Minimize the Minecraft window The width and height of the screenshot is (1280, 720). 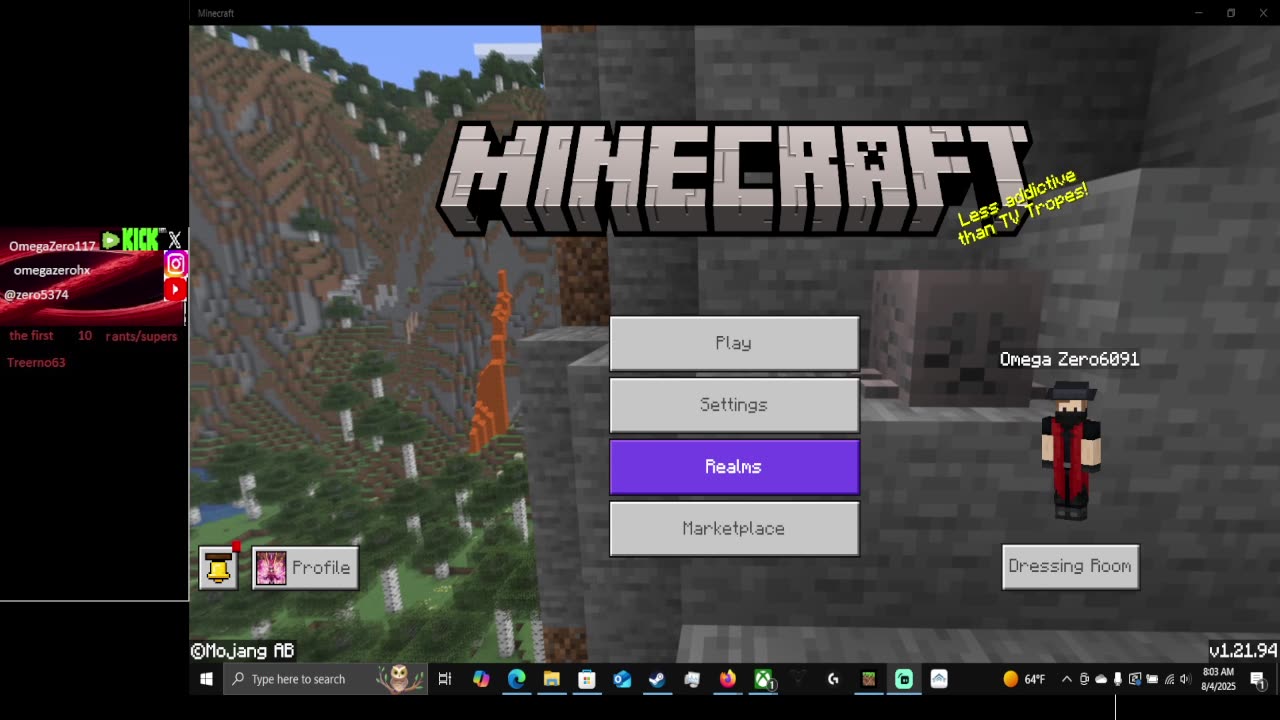tap(1198, 13)
